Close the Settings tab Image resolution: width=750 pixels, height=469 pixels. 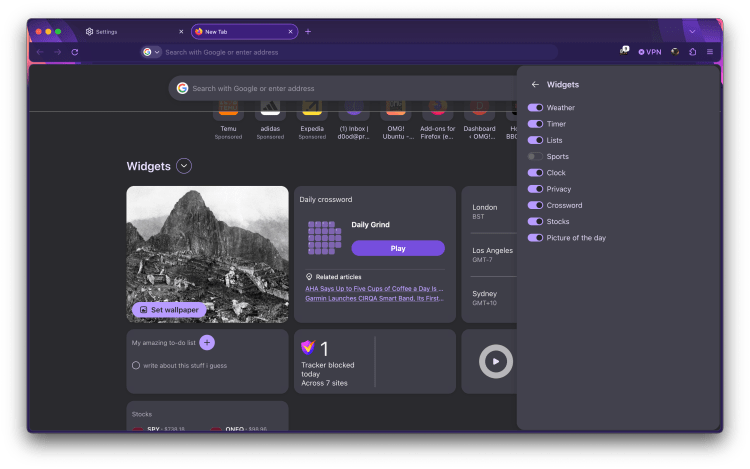(181, 32)
